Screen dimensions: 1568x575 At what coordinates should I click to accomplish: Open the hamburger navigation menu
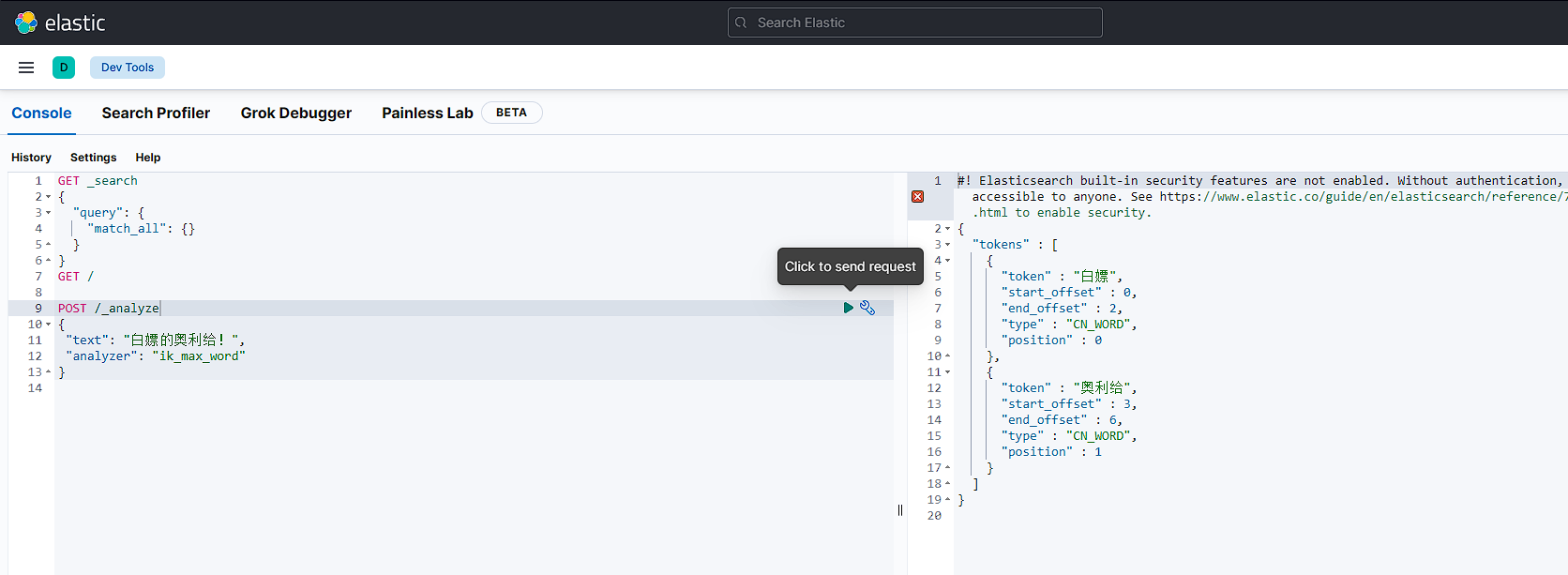click(26, 68)
